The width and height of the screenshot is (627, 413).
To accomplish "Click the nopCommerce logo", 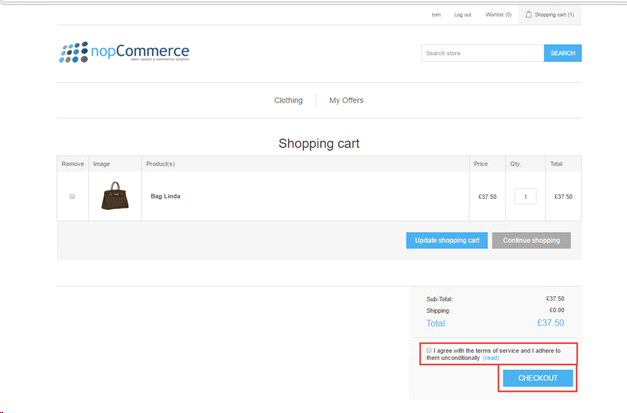I will tap(124, 52).
